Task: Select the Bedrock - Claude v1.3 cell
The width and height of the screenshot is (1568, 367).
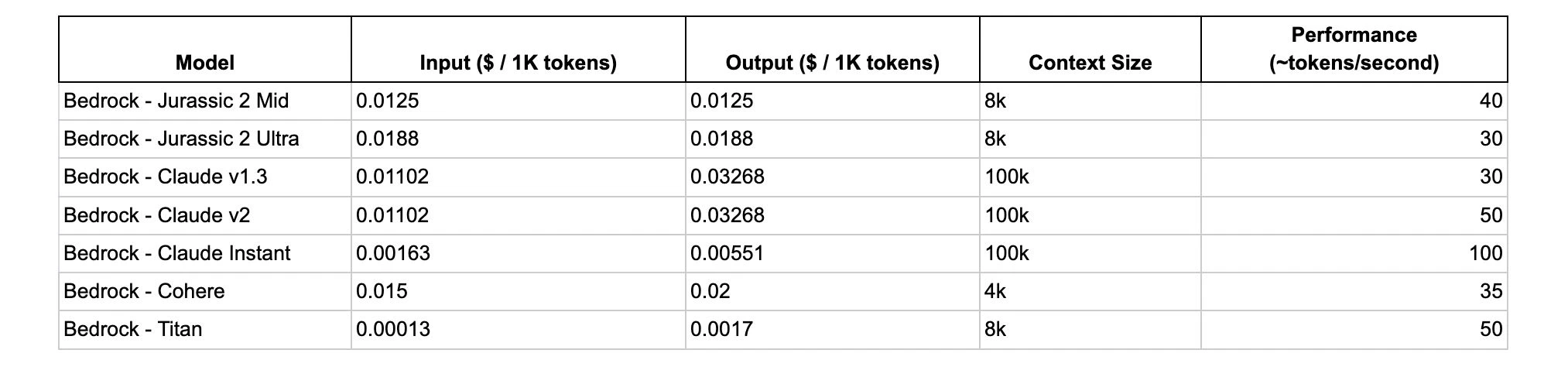Action: [x=165, y=177]
